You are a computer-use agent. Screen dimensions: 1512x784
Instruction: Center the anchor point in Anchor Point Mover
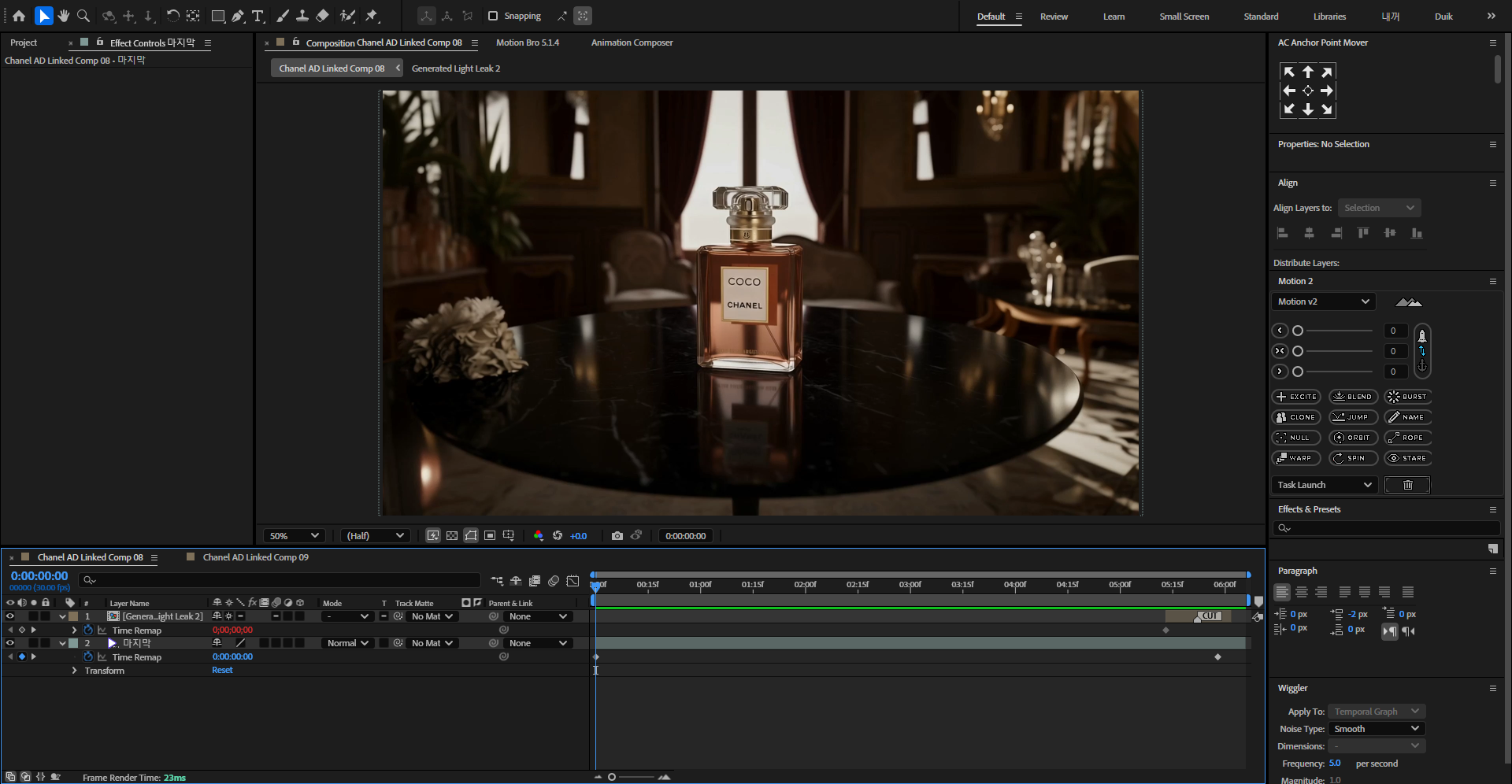[x=1308, y=91]
